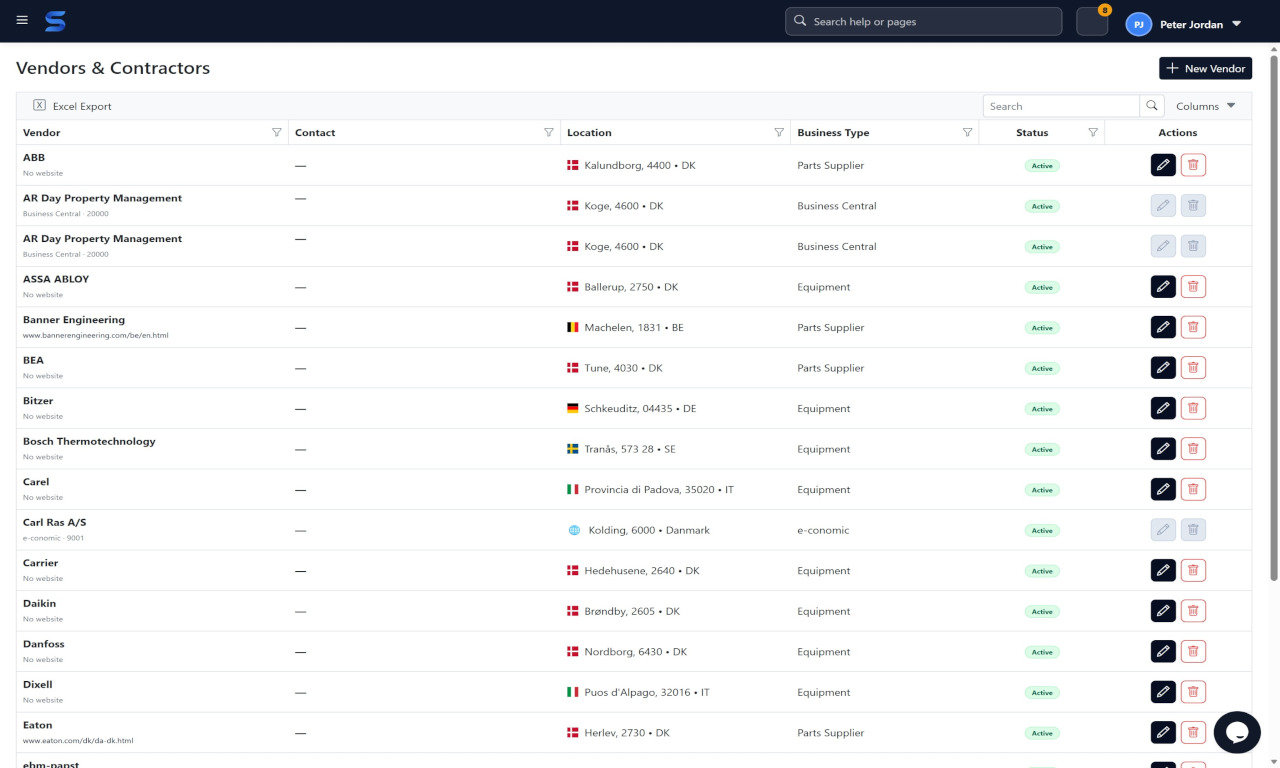
Task: Edit the ASSA ABLOY vendor
Action: pos(1163,287)
